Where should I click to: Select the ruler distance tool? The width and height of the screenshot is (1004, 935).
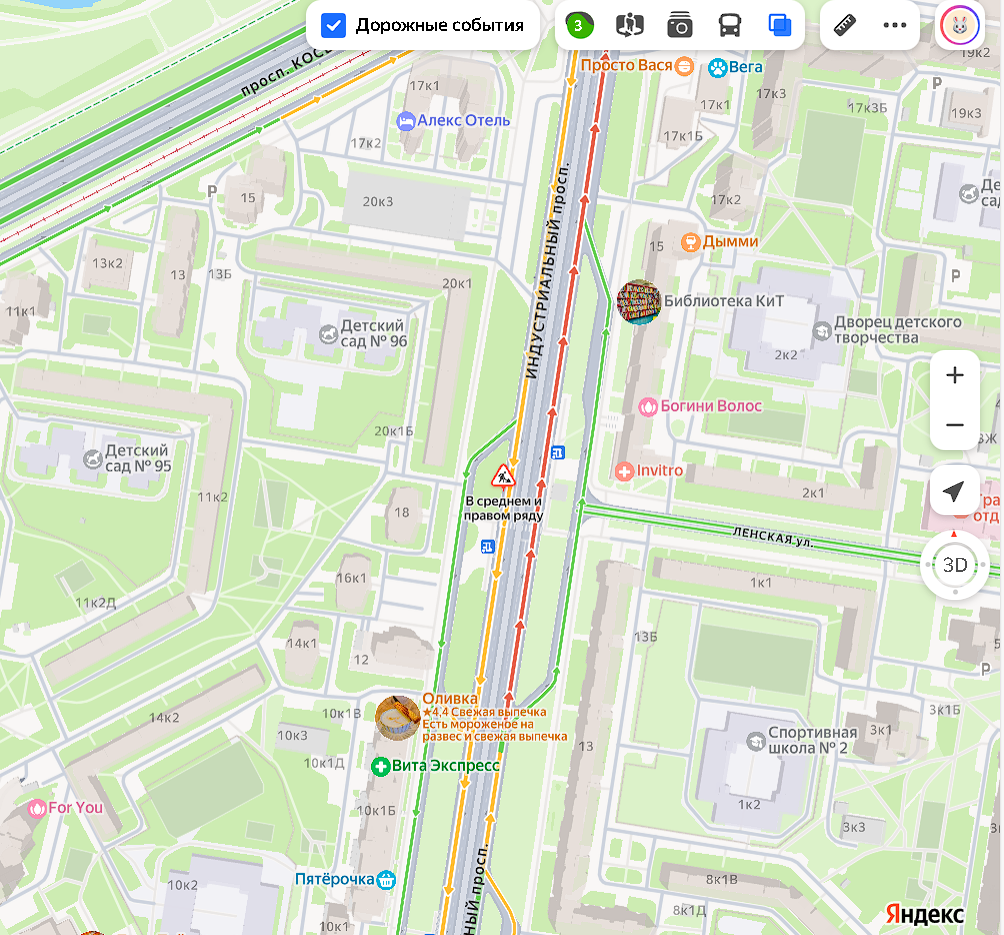[x=846, y=25]
